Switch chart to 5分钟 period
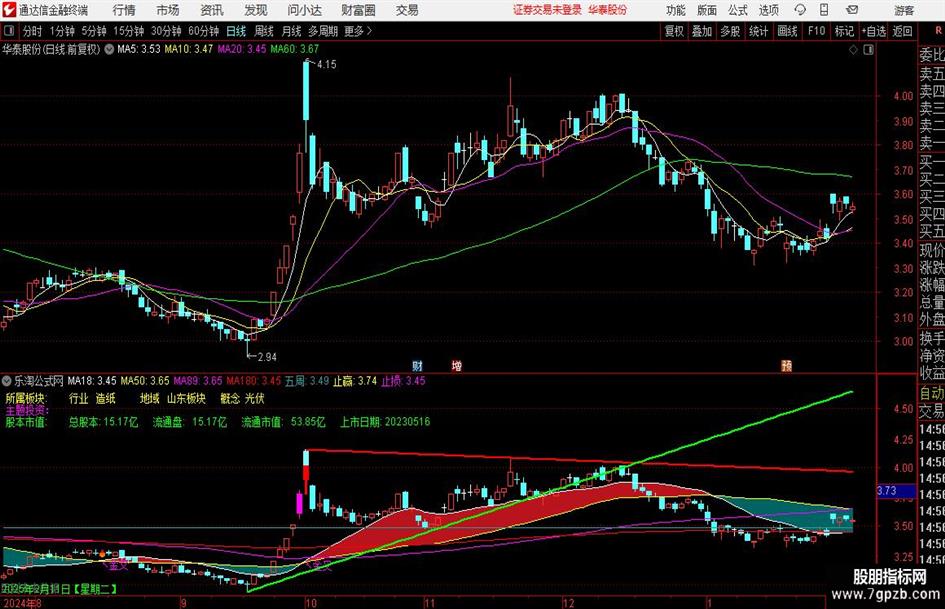Image resolution: width=945 pixels, height=609 pixels. (x=93, y=31)
